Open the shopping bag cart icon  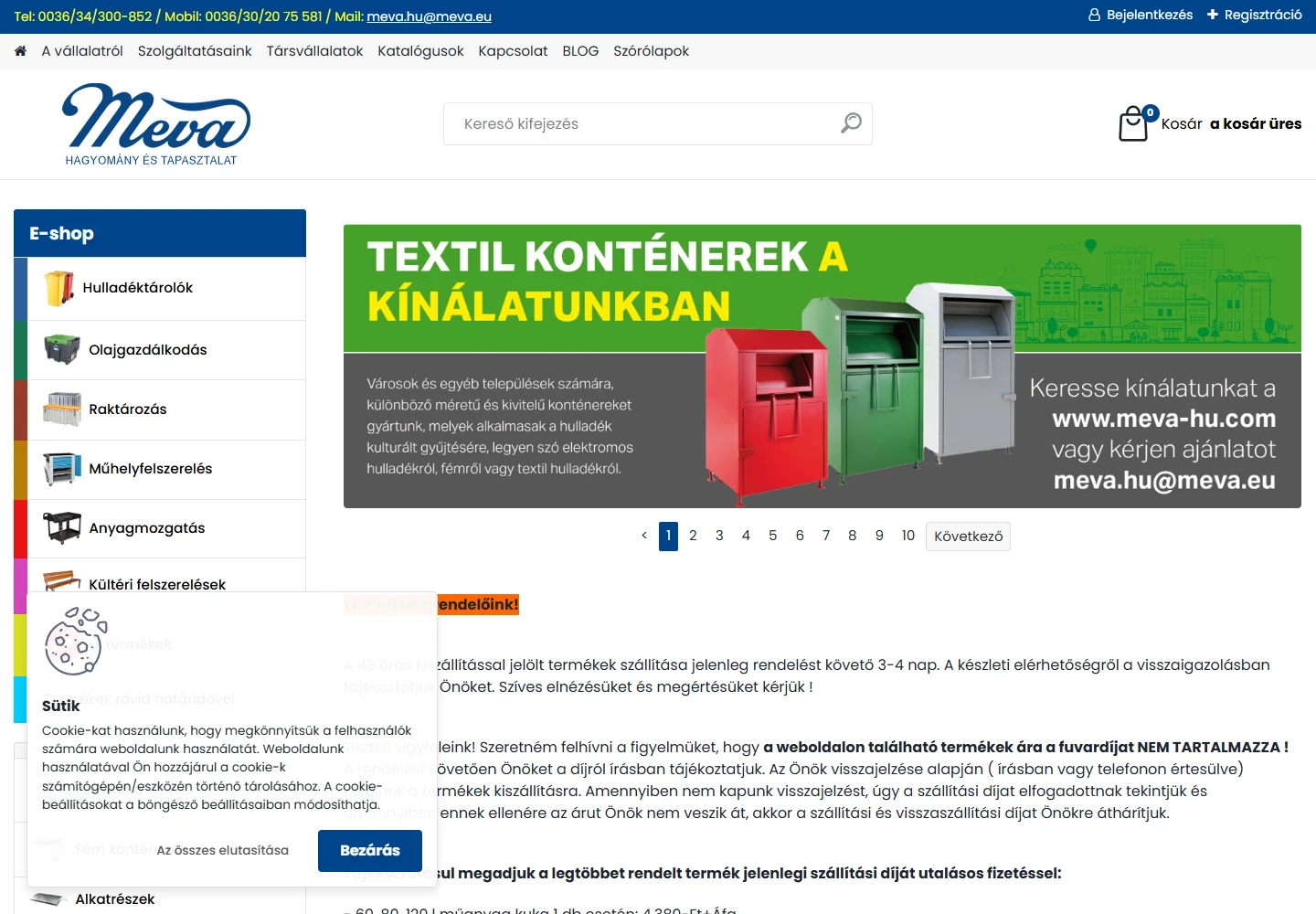point(1133,123)
